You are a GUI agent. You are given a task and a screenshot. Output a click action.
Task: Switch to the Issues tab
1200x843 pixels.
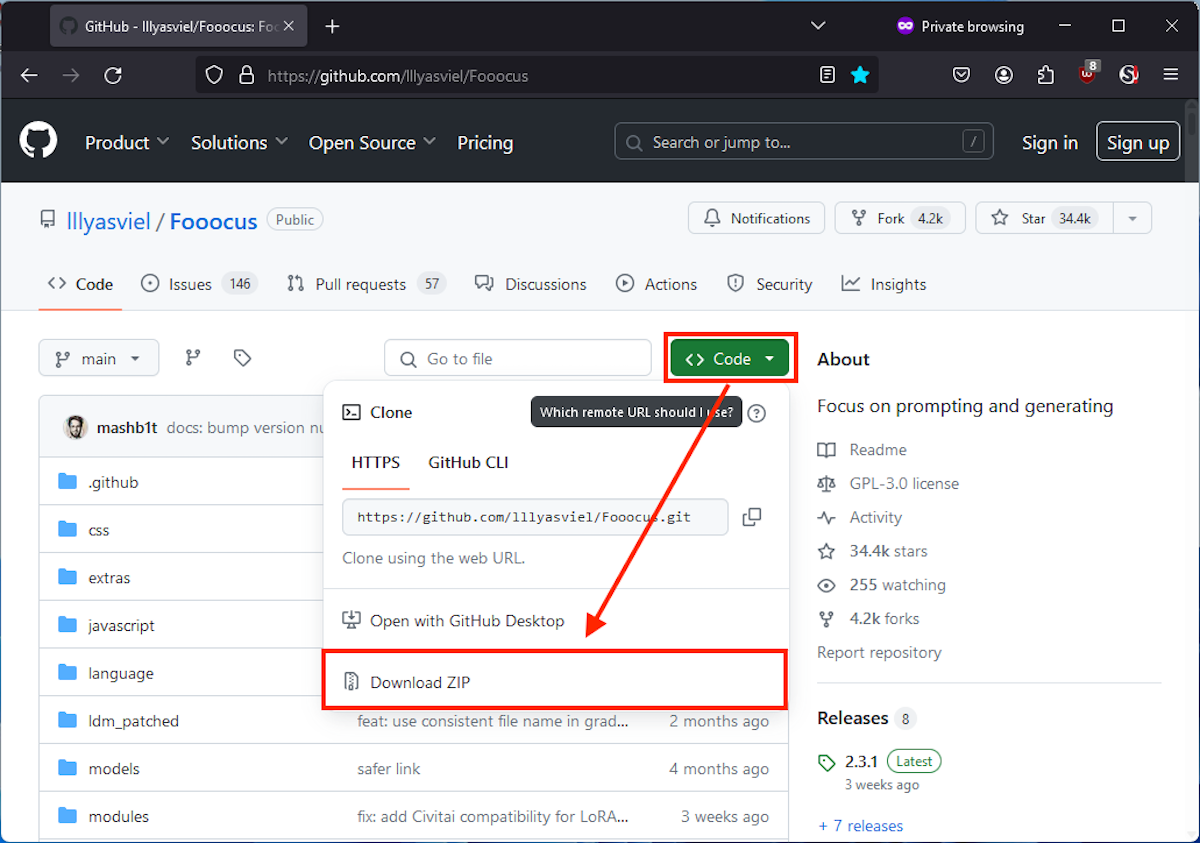pyautogui.click(x=199, y=284)
